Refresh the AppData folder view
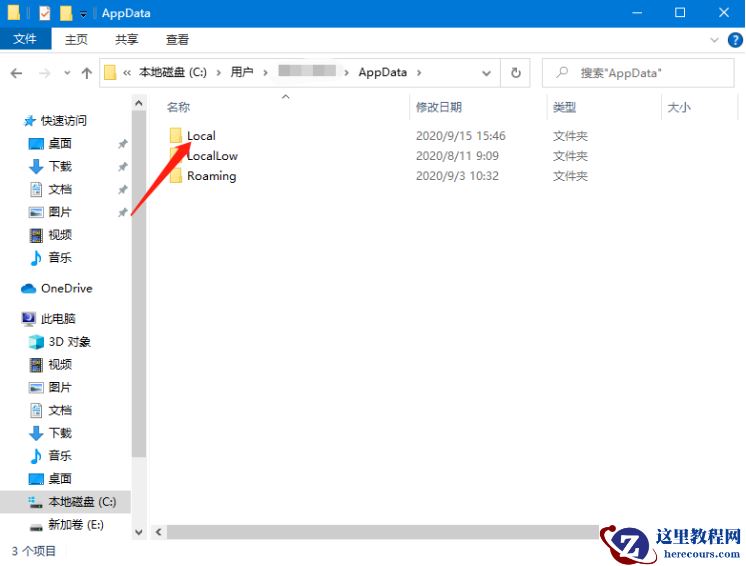The image size is (746, 566). point(516,73)
